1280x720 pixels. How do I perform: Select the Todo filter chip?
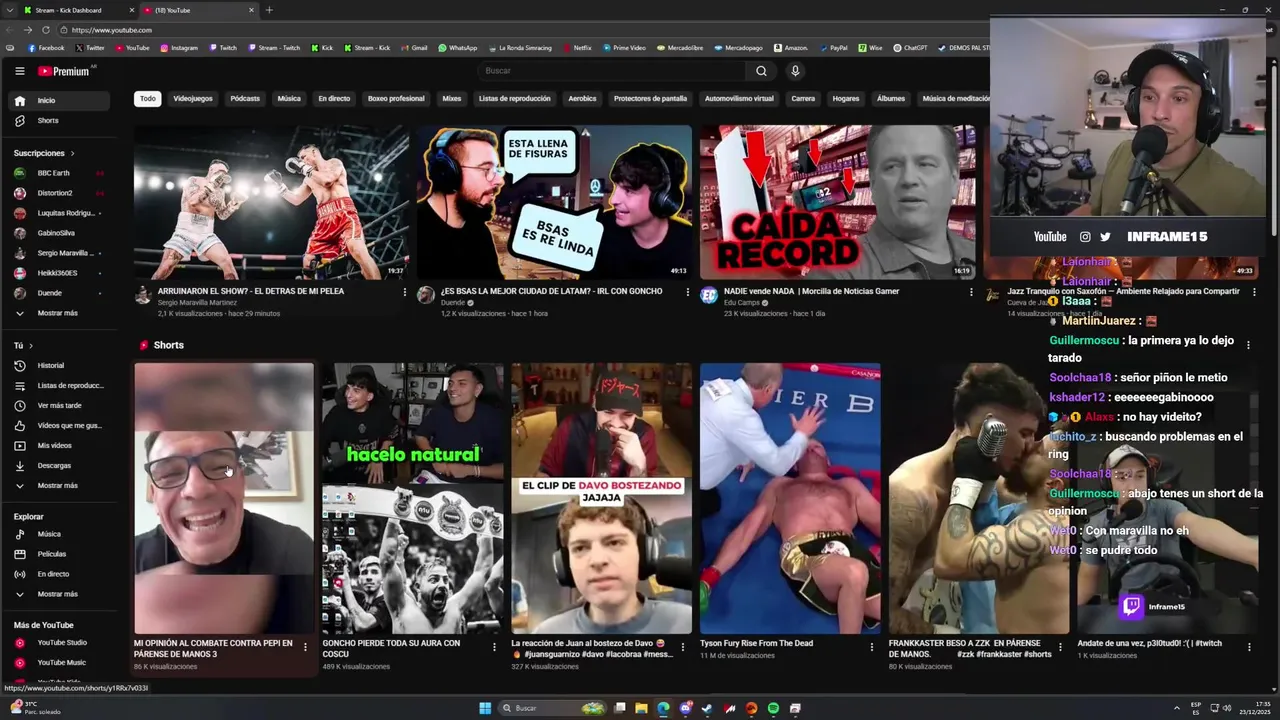pos(148,98)
